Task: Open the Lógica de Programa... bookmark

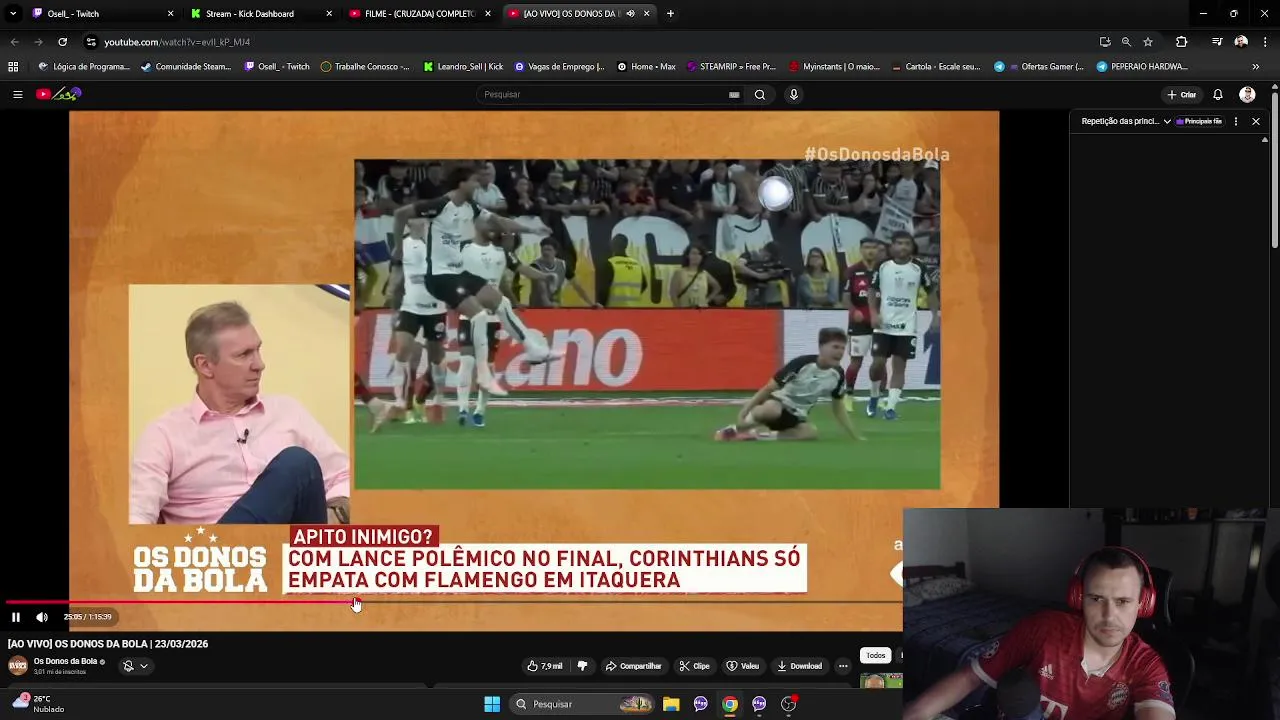Action: click(x=84, y=67)
